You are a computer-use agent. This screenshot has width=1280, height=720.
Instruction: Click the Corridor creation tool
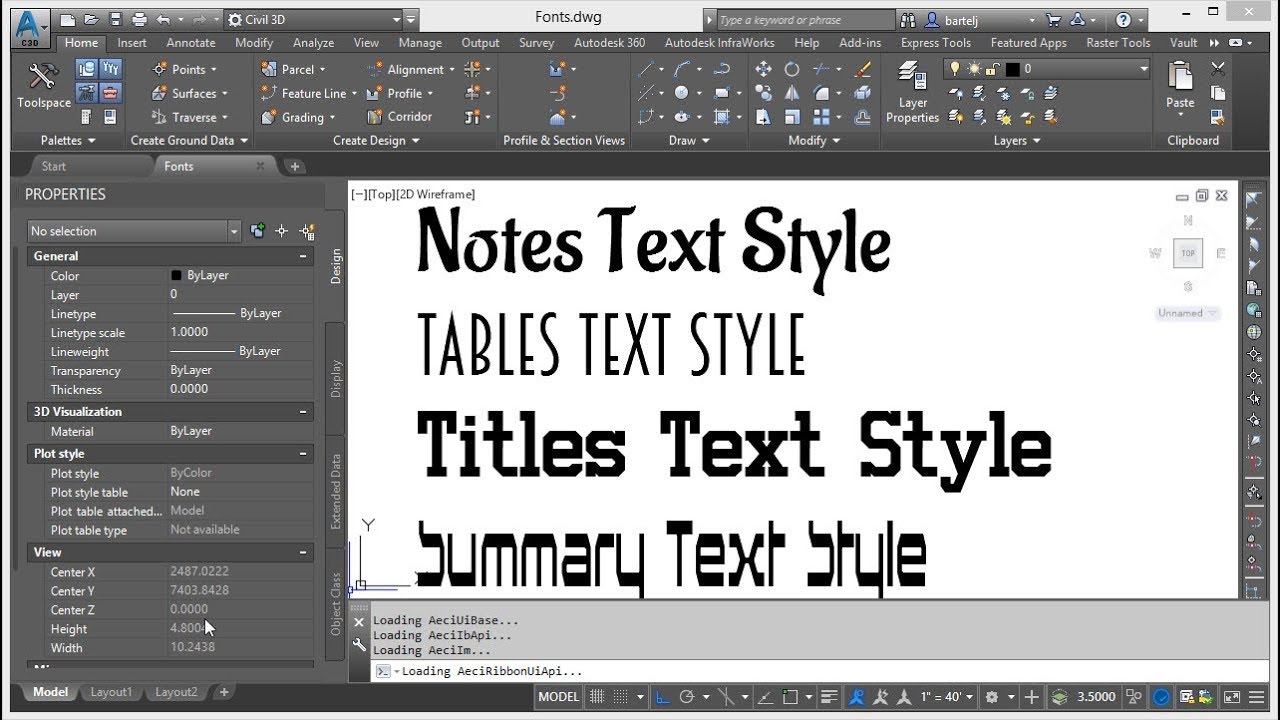tap(400, 117)
